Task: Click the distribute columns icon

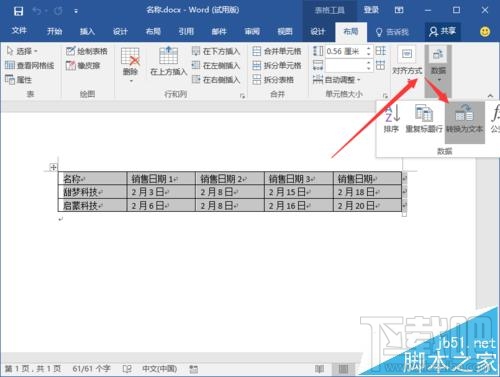Action: 380,65
